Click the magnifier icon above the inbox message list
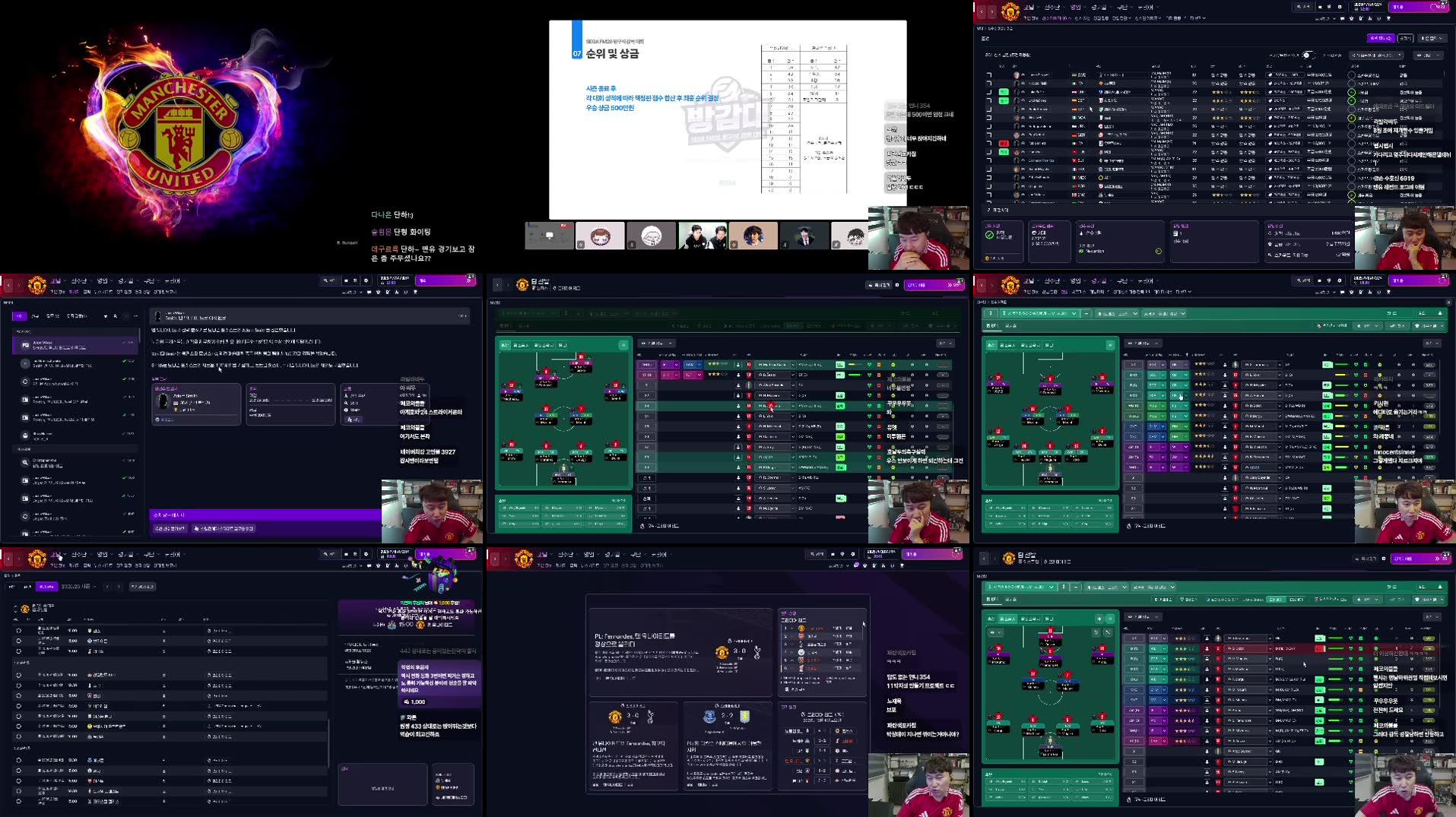The height and width of the screenshot is (817, 1456). click(115, 316)
